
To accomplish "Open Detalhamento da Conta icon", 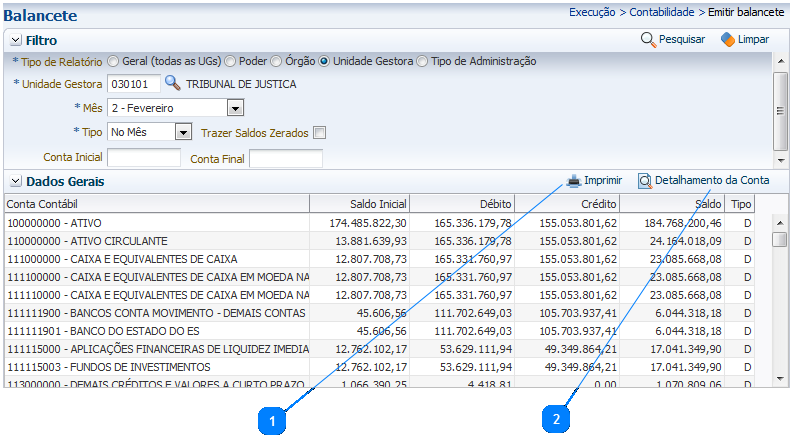I will click(x=645, y=181).
